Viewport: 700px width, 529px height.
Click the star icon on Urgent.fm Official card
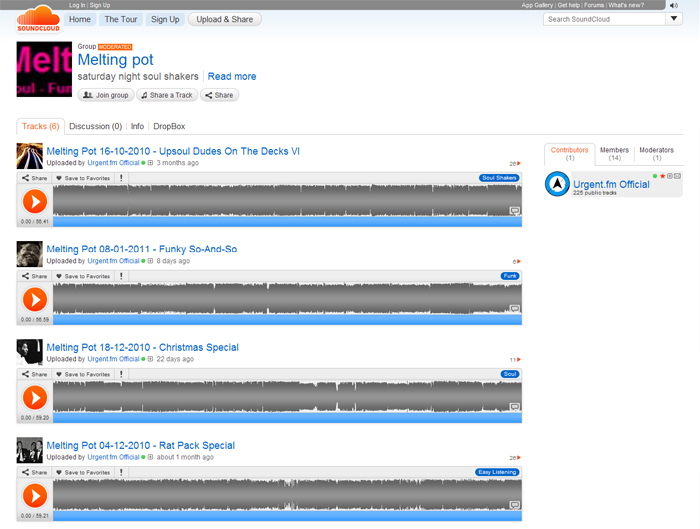(662, 176)
